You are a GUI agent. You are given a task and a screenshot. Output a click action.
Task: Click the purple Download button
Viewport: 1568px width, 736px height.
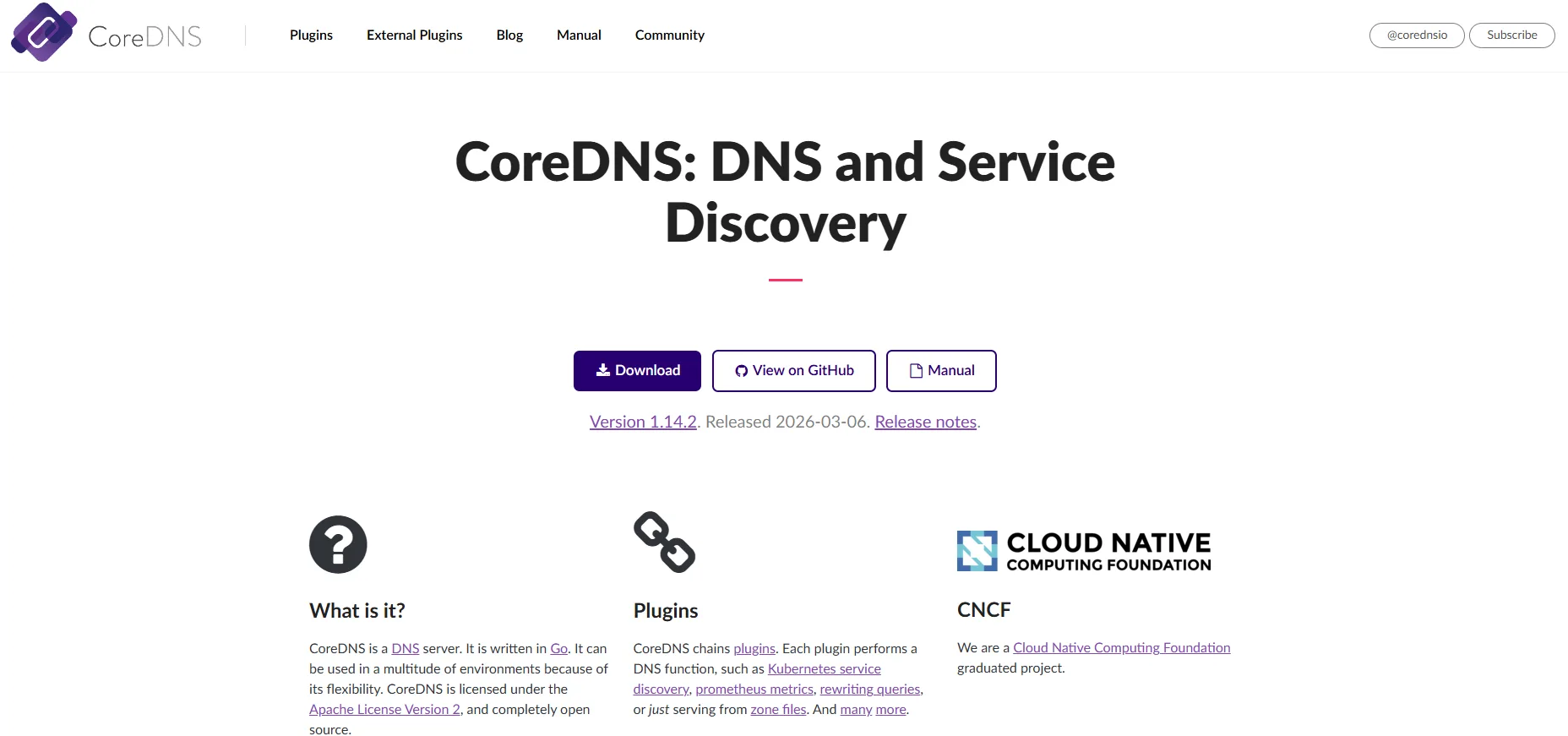click(637, 370)
